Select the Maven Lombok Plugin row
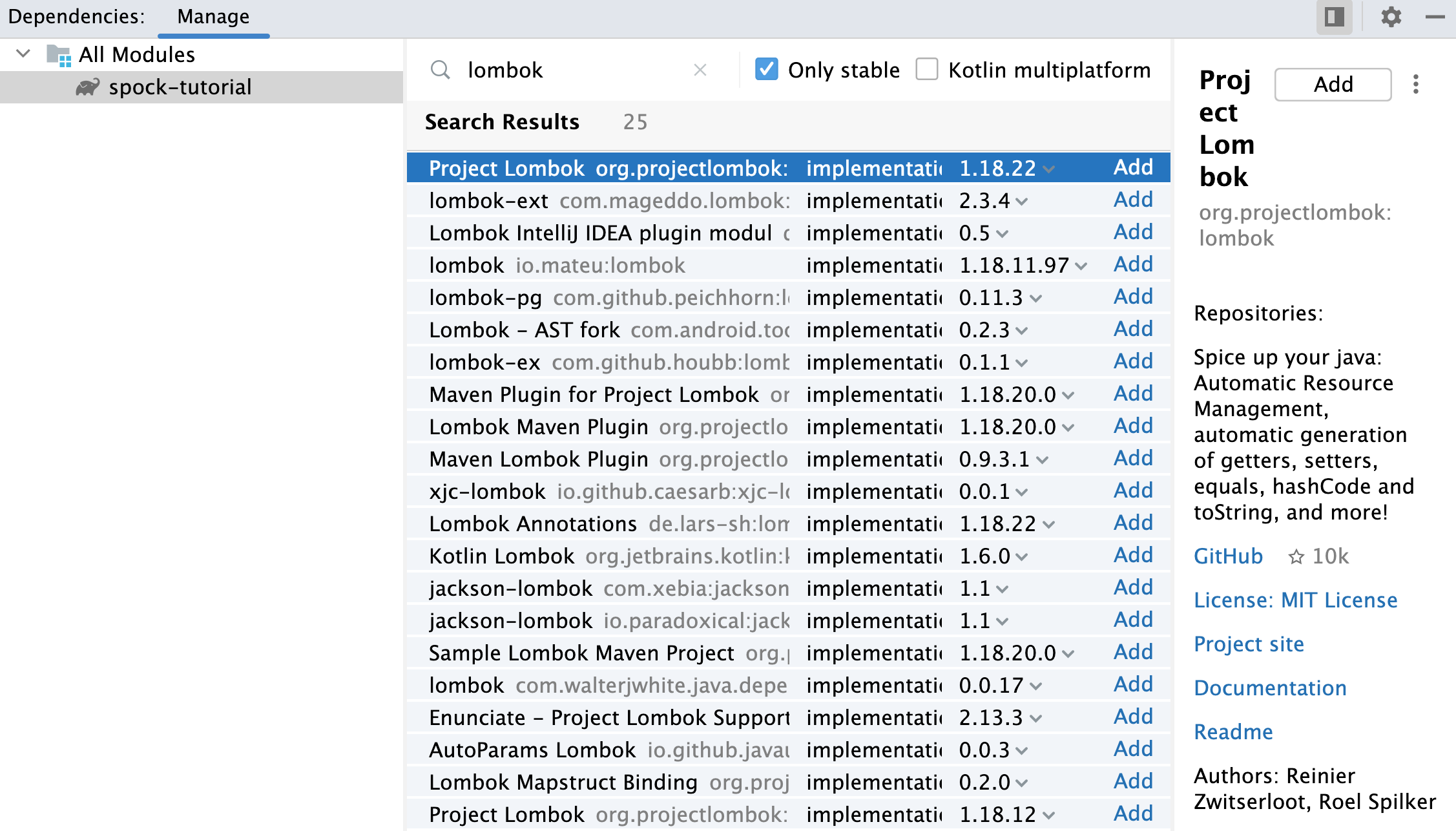Image resolution: width=1456 pixels, height=831 pixels. click(788, 459)
